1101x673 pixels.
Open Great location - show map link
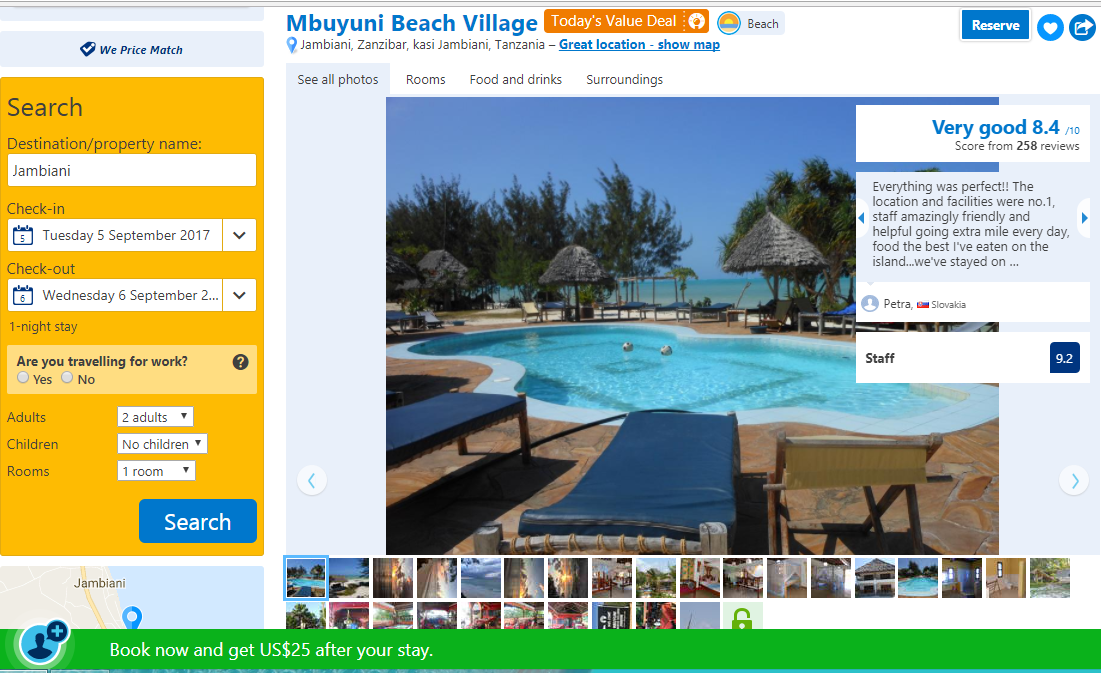coord(639,44)
